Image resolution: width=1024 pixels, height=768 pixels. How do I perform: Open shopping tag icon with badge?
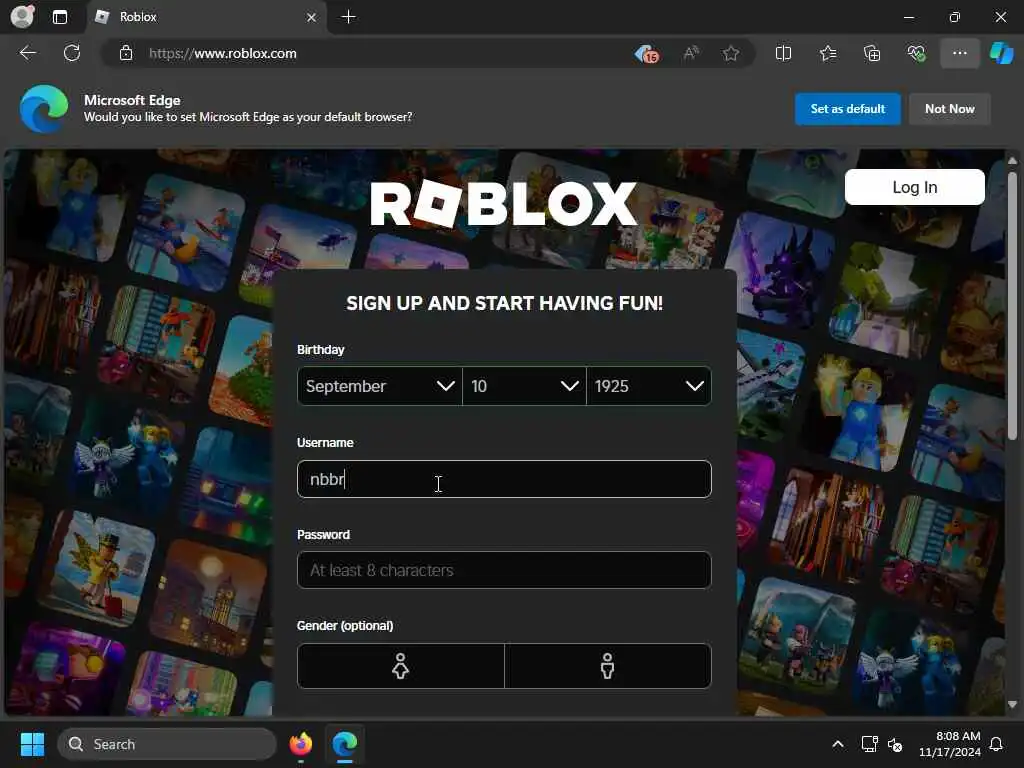coord(646,54)
